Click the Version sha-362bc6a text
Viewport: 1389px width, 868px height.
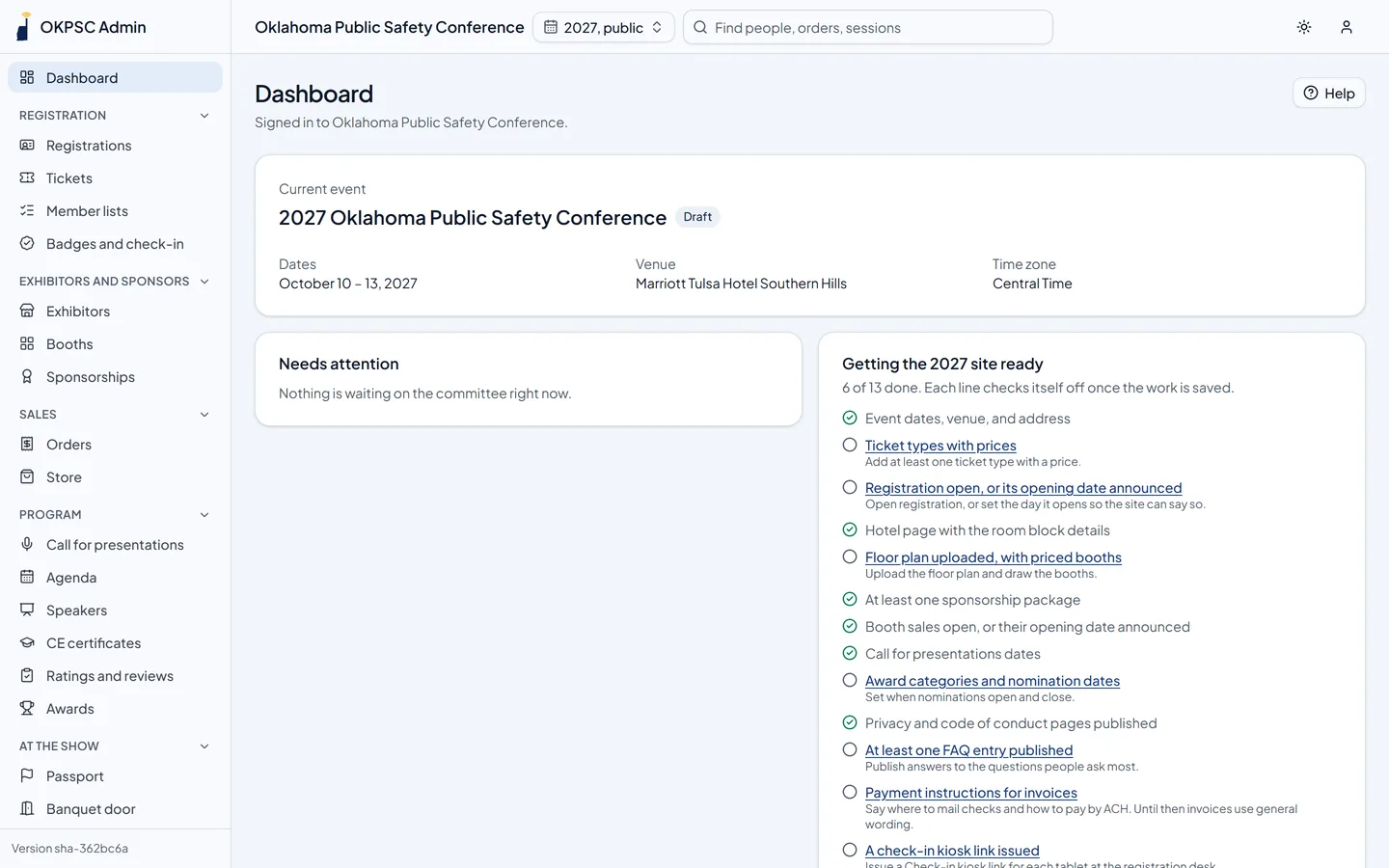pyautogui.click(x=69, y=849)
